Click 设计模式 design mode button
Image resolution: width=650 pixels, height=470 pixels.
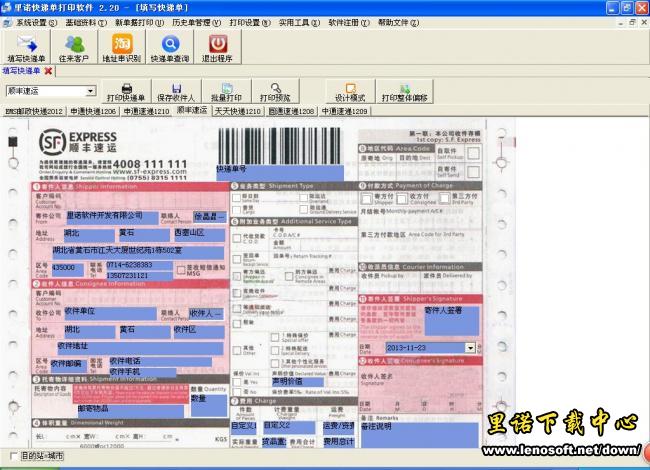(350, 92)
